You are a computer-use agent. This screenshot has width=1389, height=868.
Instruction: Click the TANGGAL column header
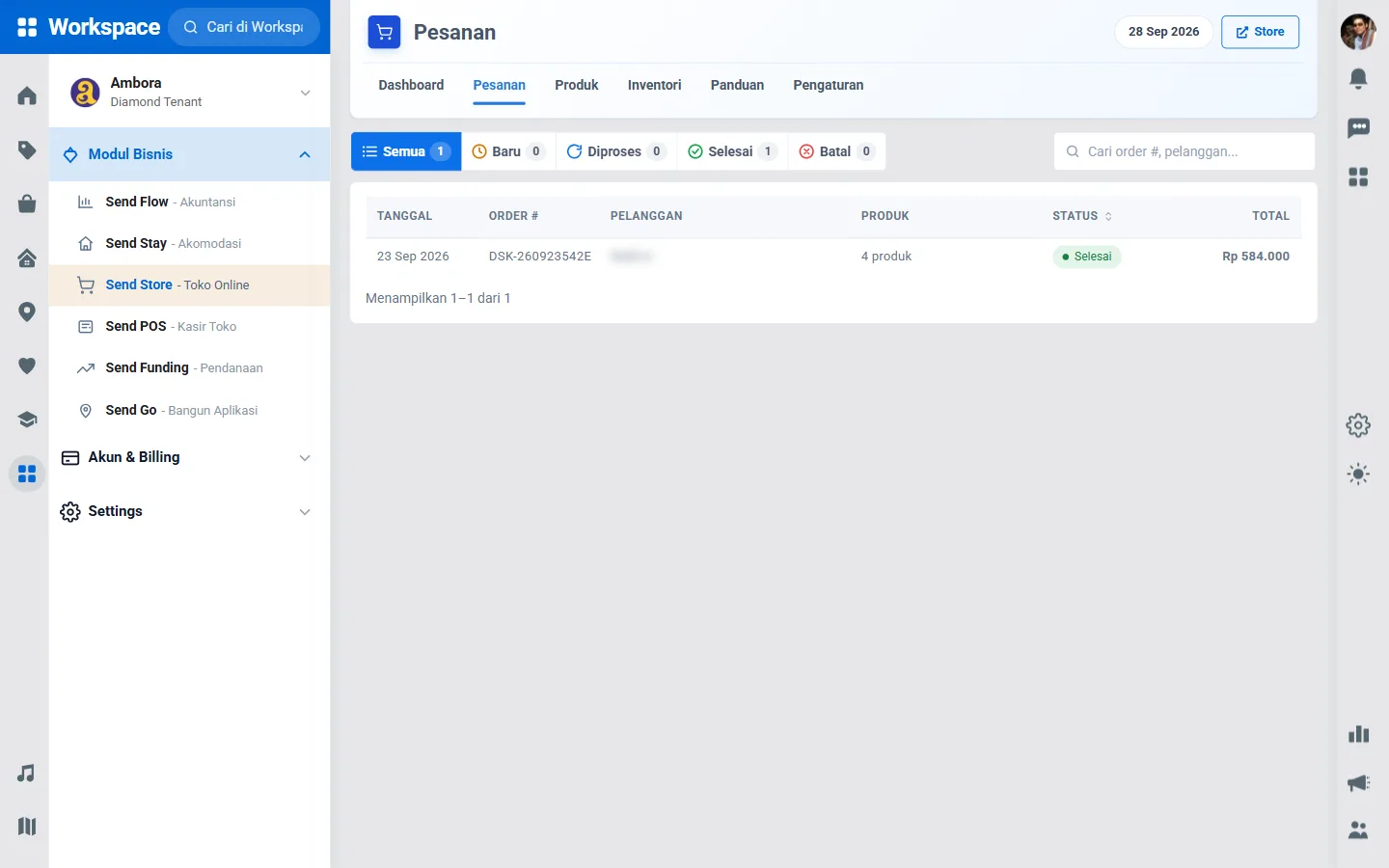coord(404,216)
